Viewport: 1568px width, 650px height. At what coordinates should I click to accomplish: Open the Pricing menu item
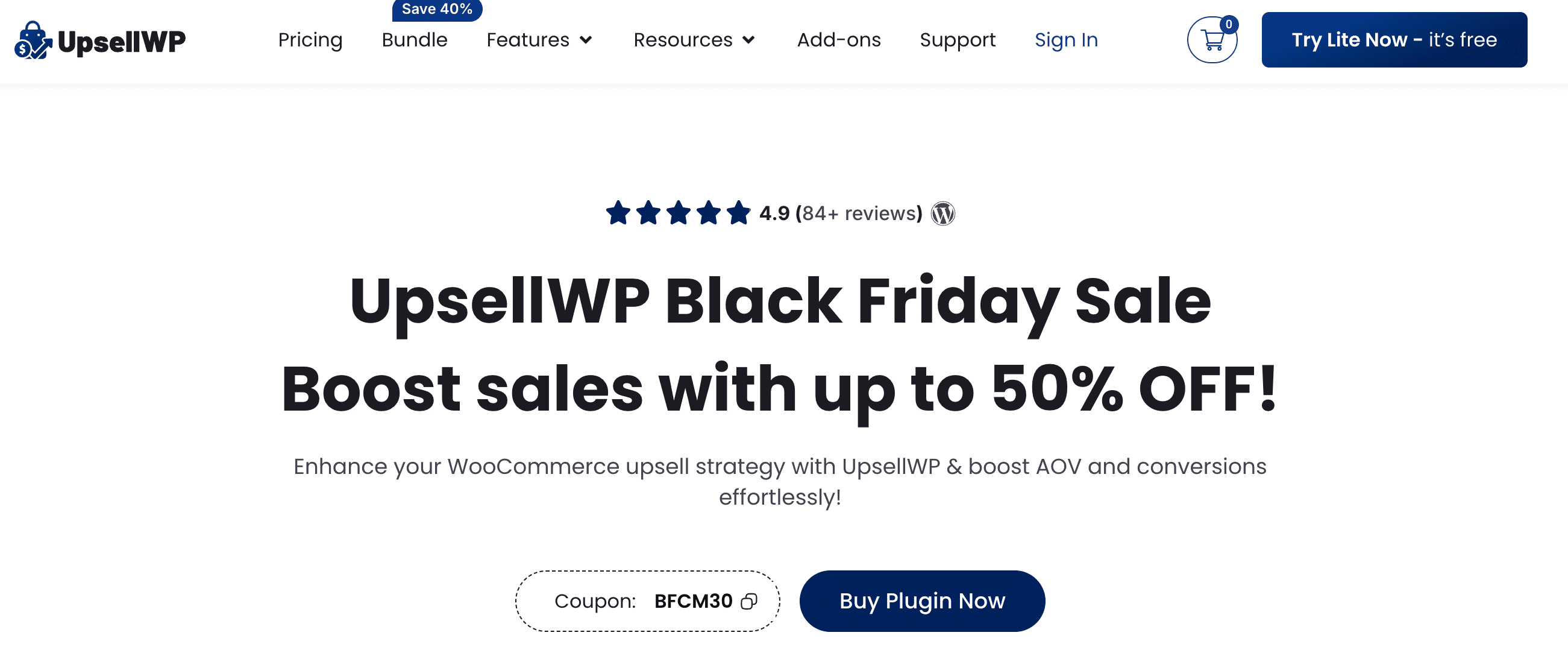pos(310,40)
